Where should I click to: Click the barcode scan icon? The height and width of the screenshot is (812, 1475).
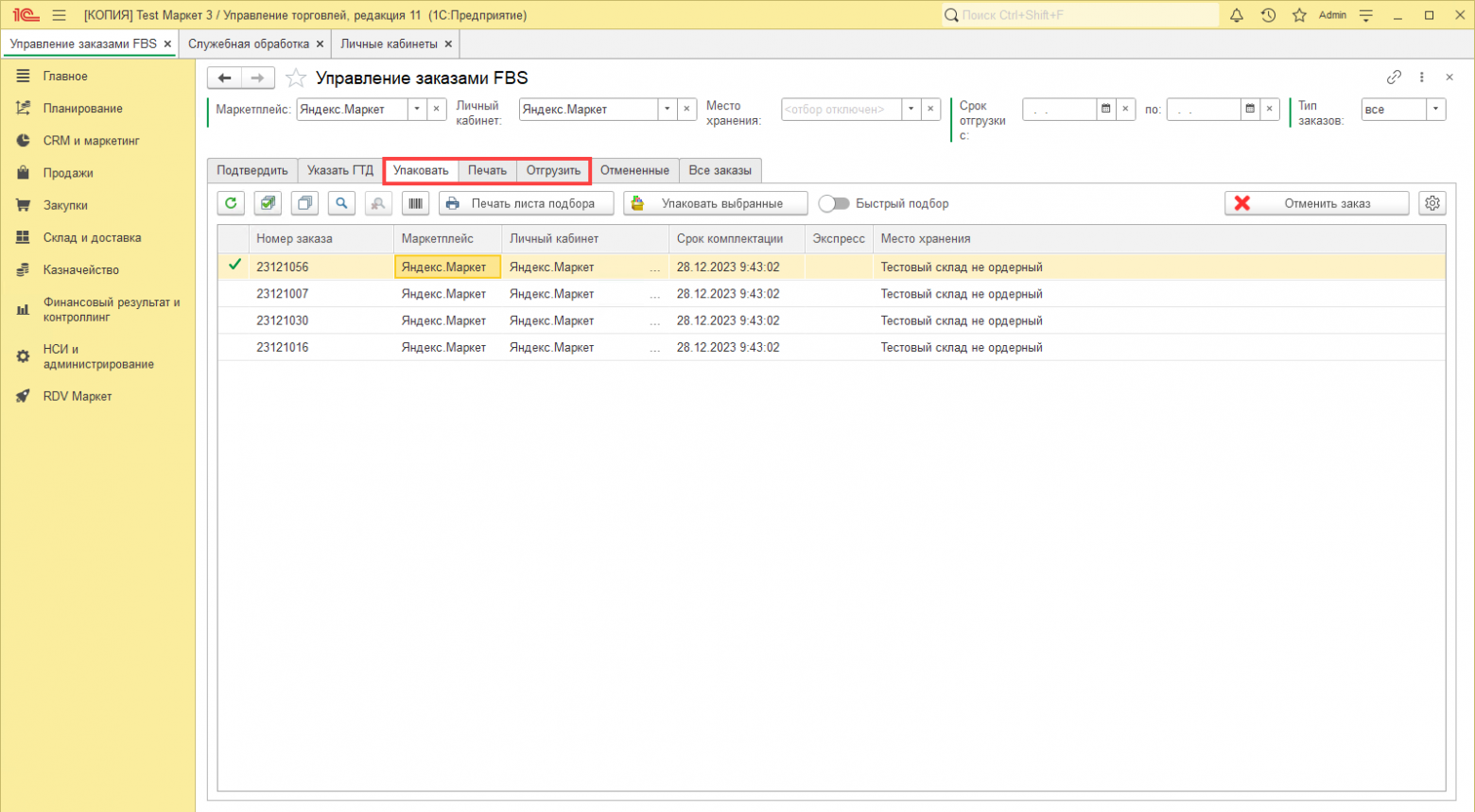coord(415,203)
